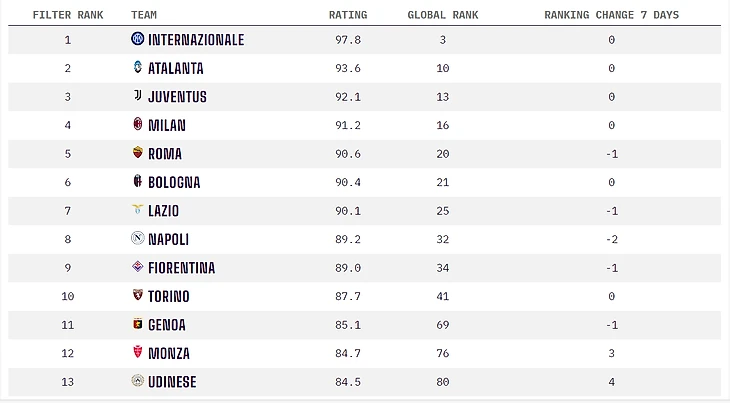Click the Torino club crest icon
The height and width of the screenshot is (403, 730).
click(x=138, y=296)
